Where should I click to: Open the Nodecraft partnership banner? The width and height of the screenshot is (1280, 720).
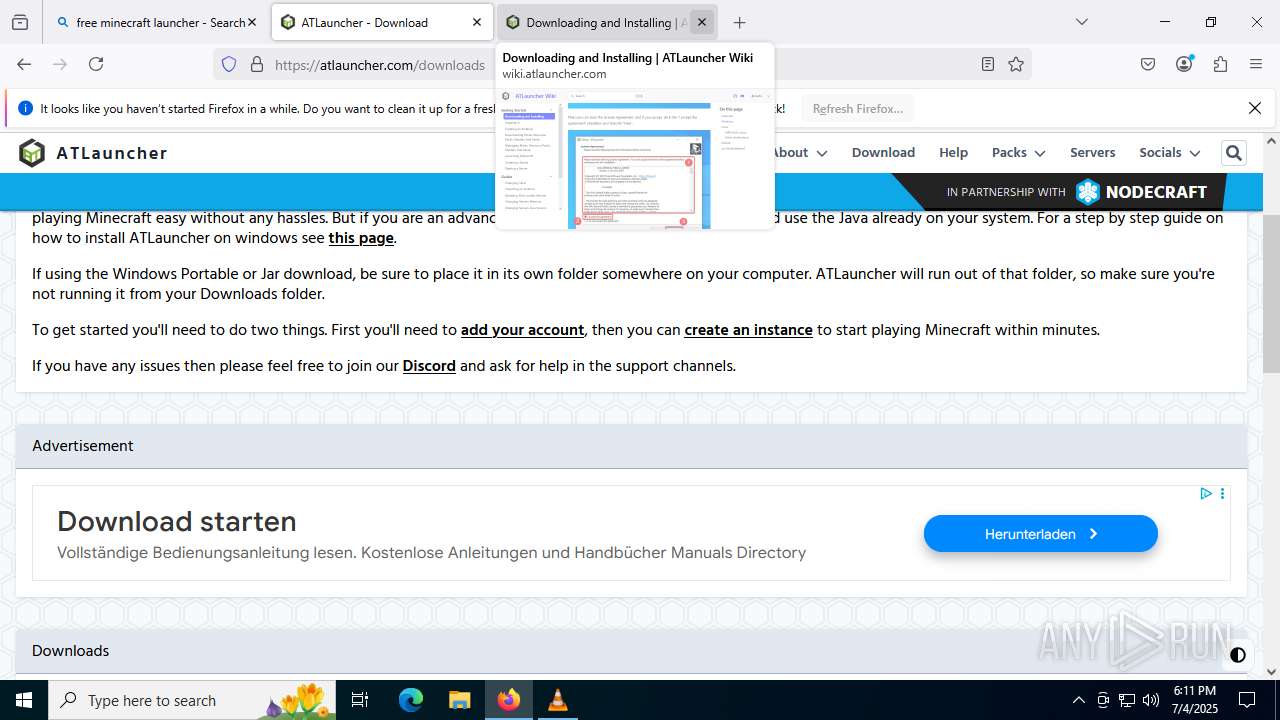tap(1077, 192)
